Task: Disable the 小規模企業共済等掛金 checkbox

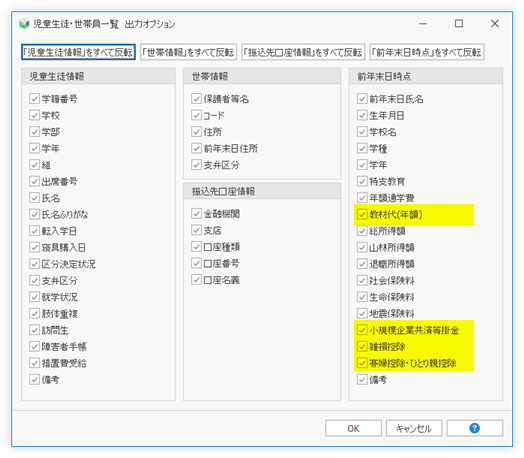Action: [x=362, y=330]
